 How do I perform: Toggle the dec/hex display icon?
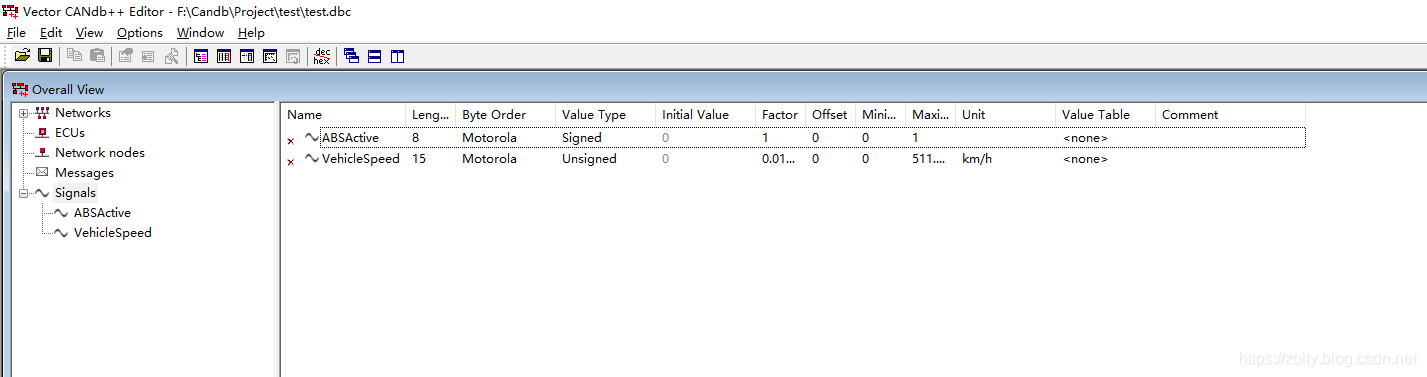click(321, 56)
